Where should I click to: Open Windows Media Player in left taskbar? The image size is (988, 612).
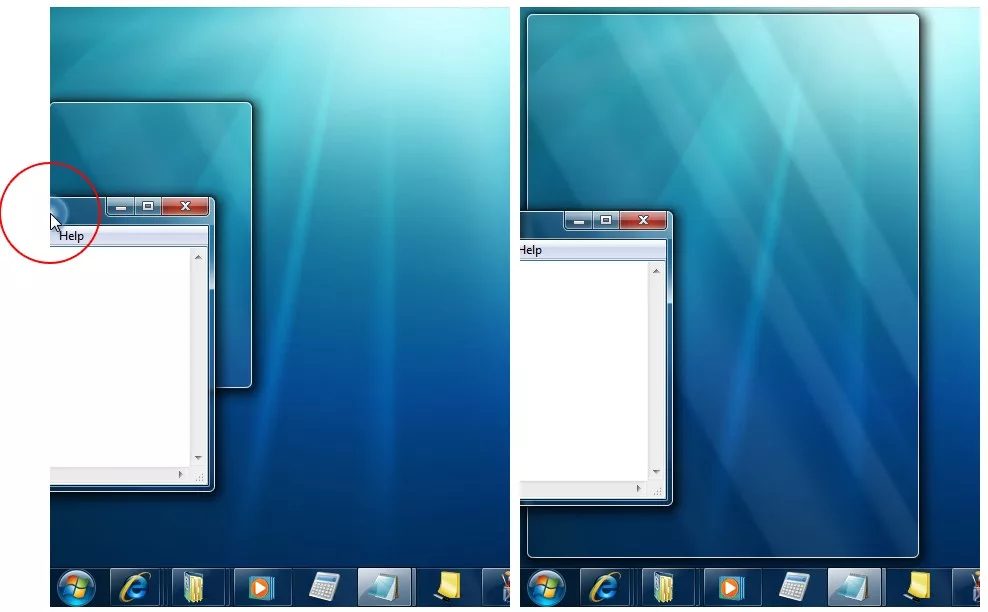[260, 586]
